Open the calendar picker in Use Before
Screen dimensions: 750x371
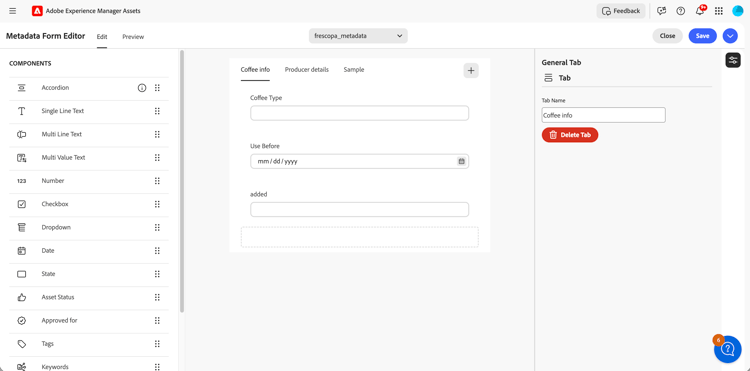tap(462, 162)
